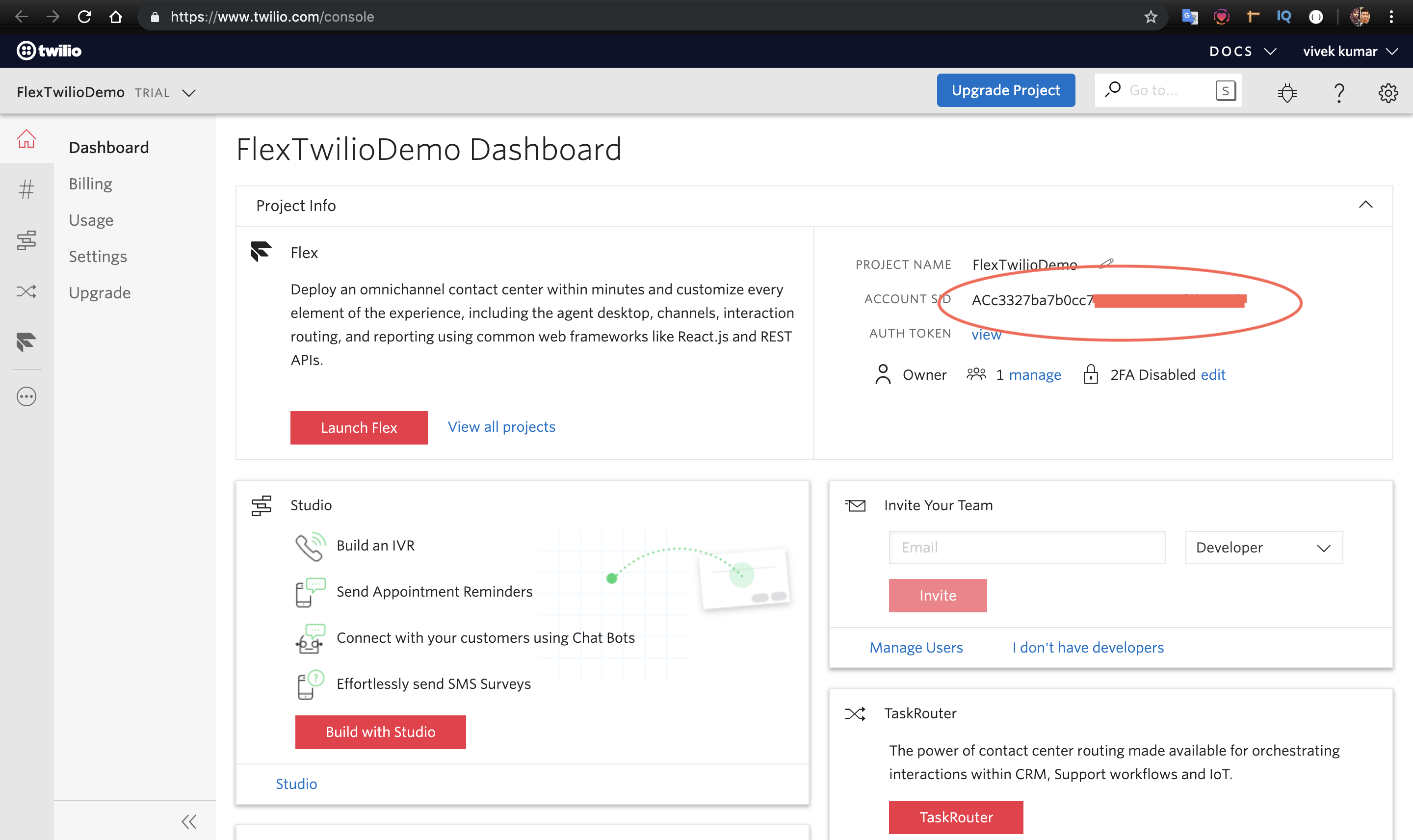The image size is (1413, 840).
Task: Open Usage in the sidebar menu
Action: click(91, 220)
